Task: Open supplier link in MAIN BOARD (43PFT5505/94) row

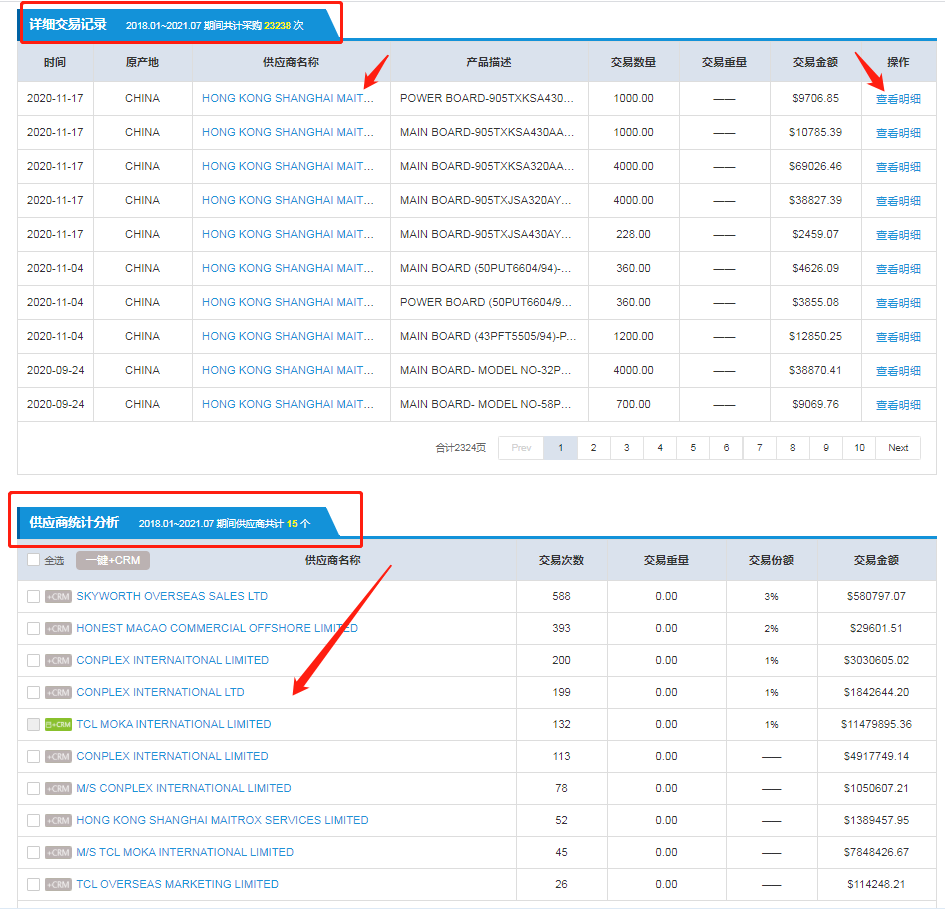Action: coord(287,336)
